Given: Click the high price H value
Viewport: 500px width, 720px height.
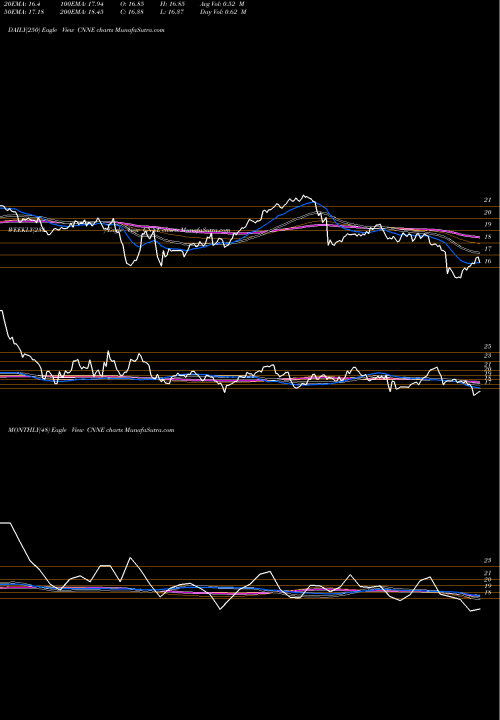Looking at the screenshot, I should pyautogui.click(x=172, y=4).
